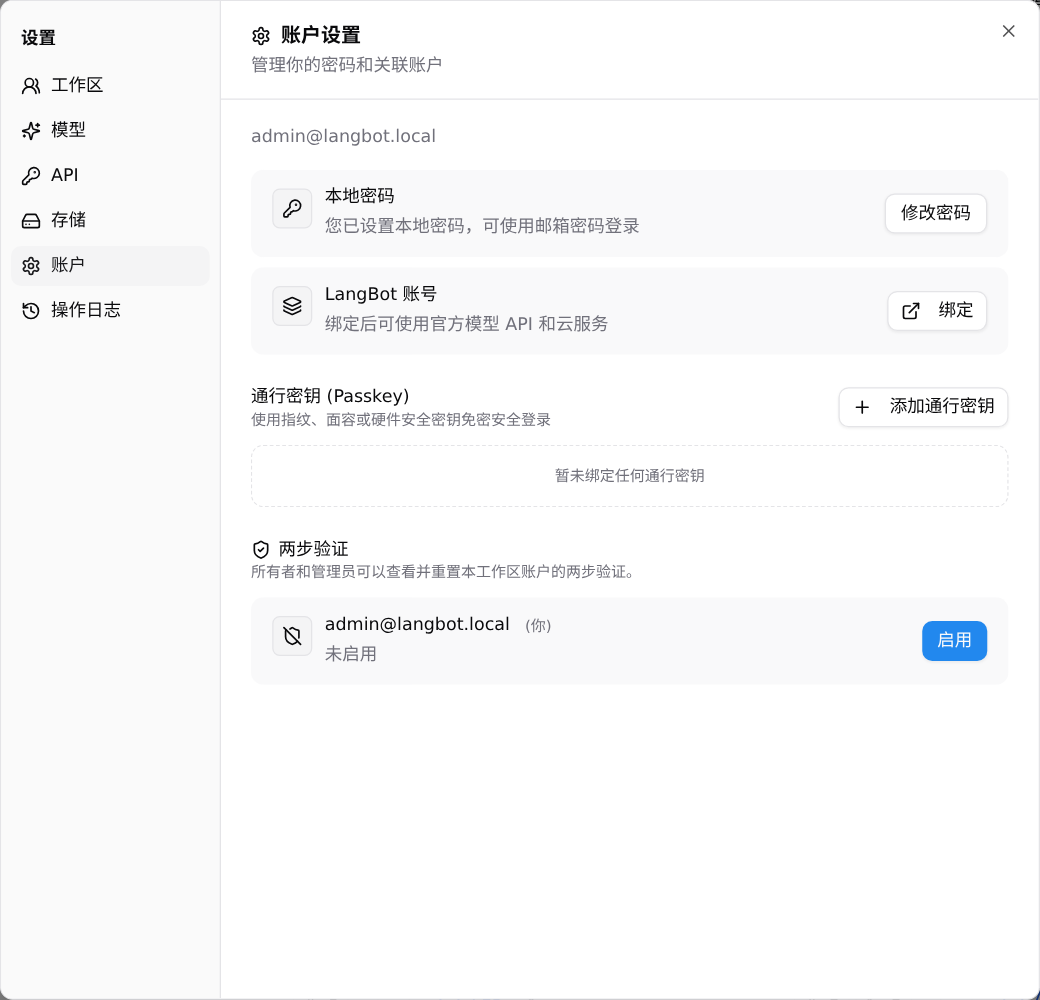Click 绑定后可使用官方模型 API 和云服务 description
The width and height of the screenshot is (1040, 1000).
coord(466,324)
